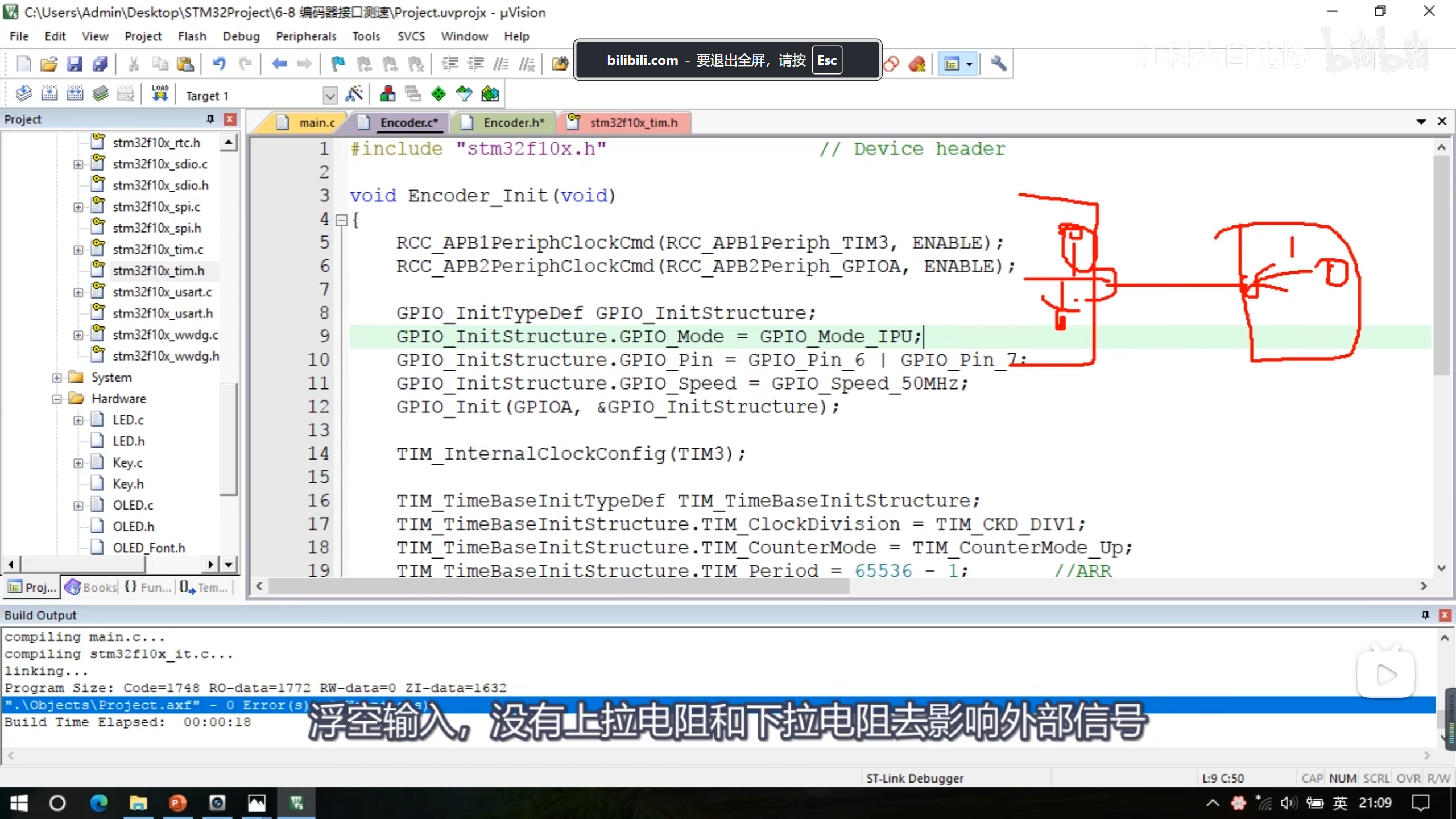Viewport: 1456px width, 819px height.
Task: Click the Build target icon
Action: pyautogui.click(x=49, y=94)
